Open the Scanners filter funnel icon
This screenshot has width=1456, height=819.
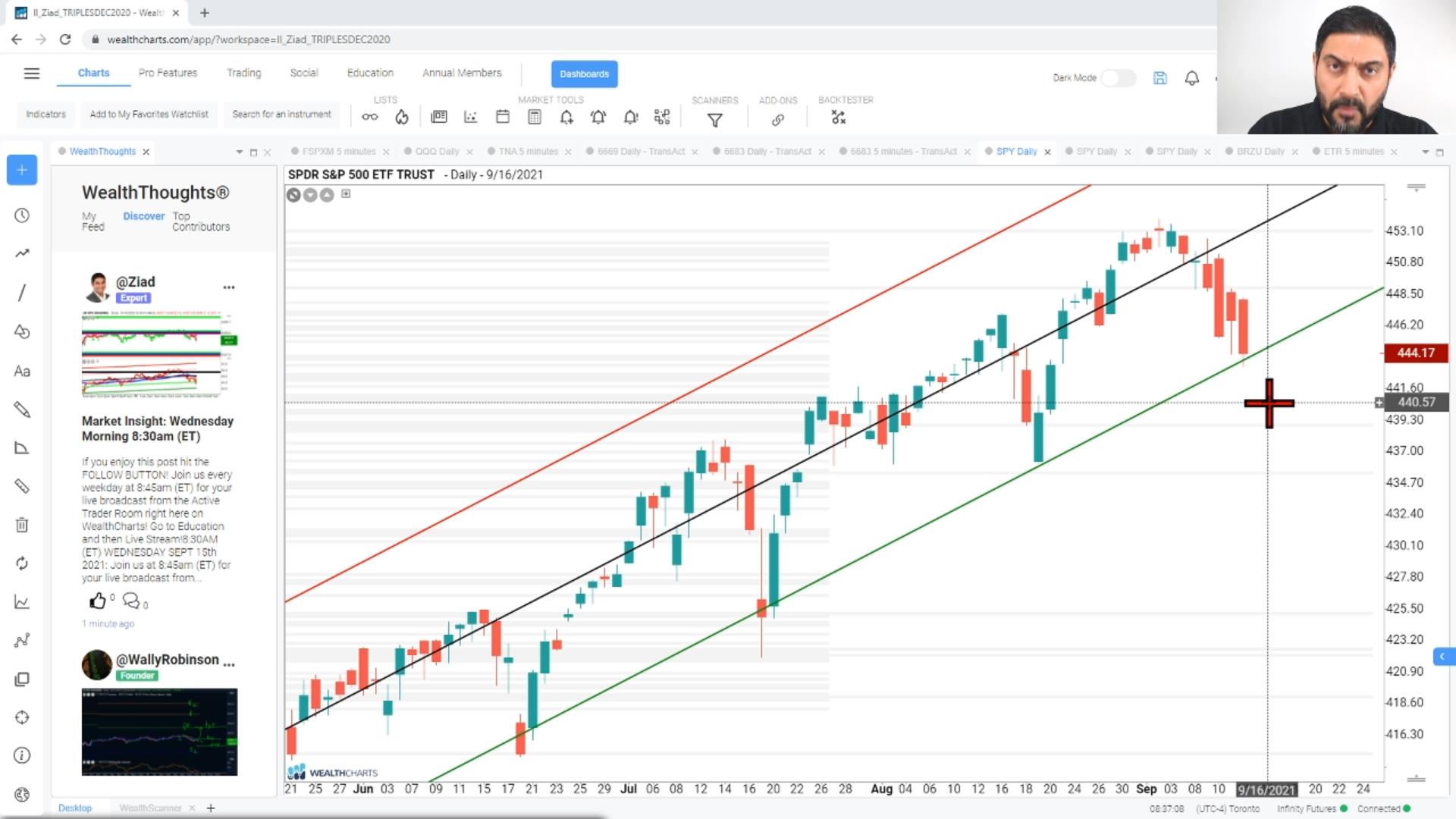tap(714, 120)
